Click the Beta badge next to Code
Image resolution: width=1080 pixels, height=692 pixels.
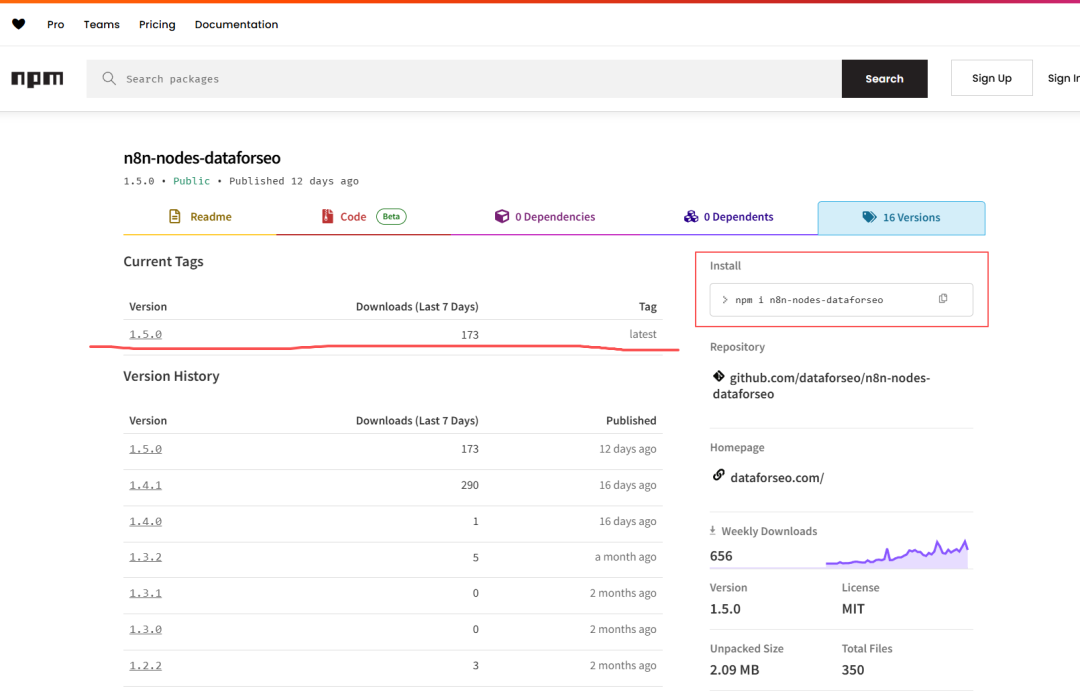click(x=391, y=217)
